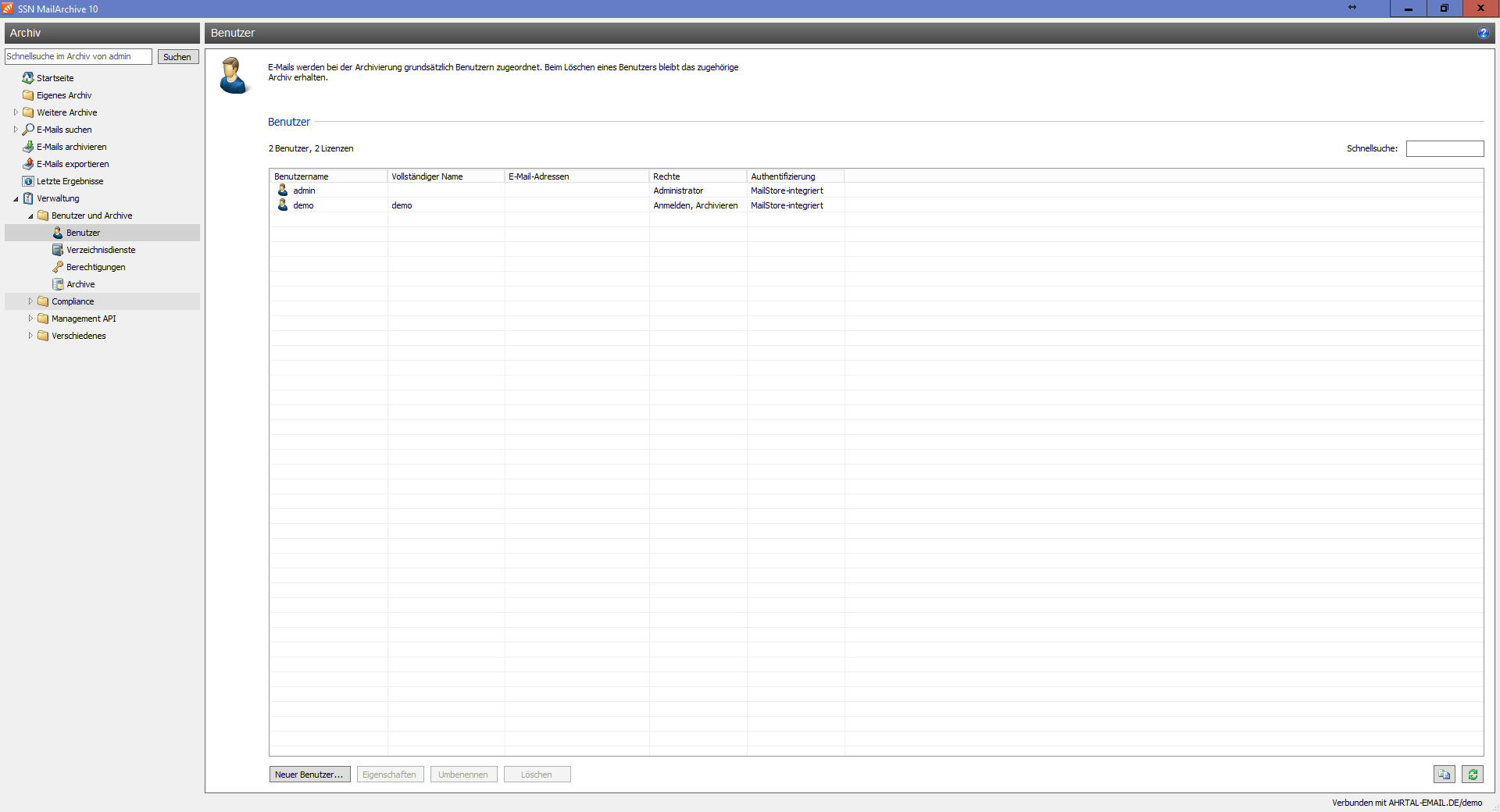Sort by Benutzername column header

click(328, 176)
